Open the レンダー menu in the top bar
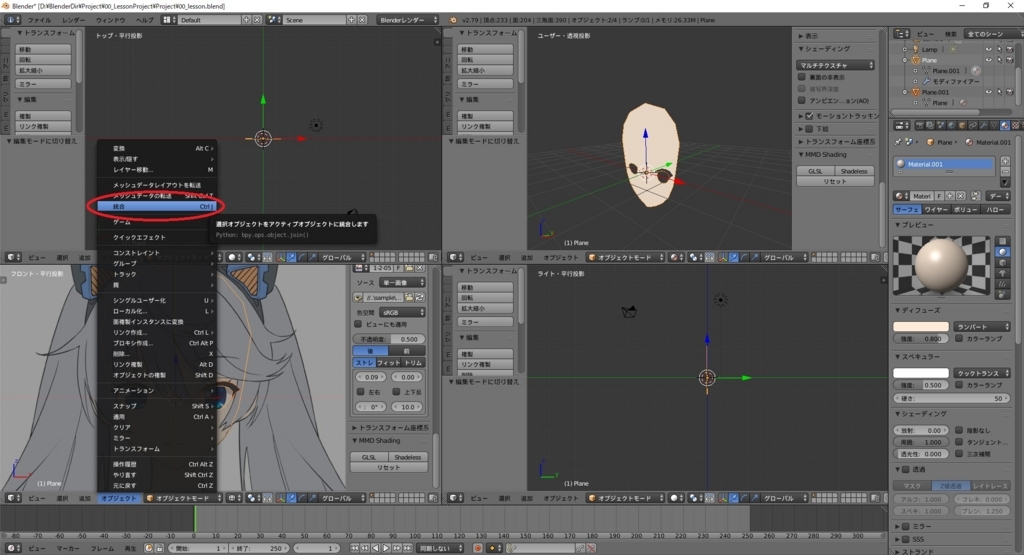Viewport: 1024px width, 555px height. 73,20
